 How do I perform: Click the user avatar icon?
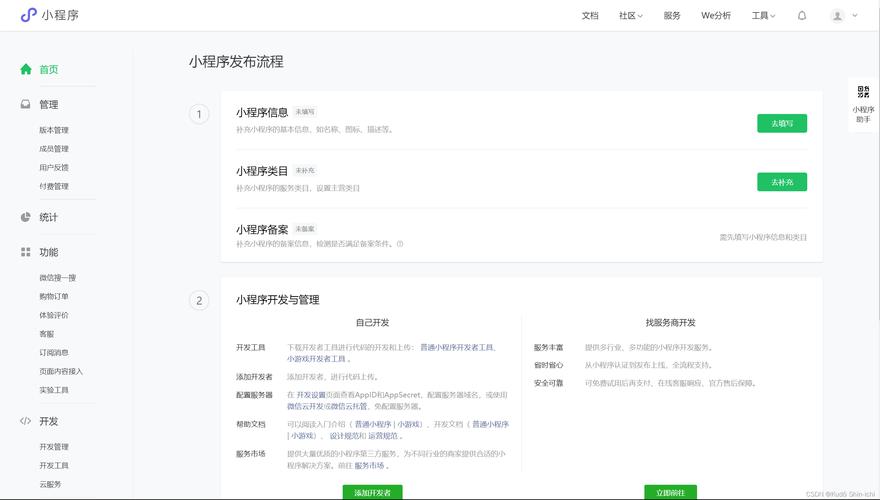tap(837, 16)
